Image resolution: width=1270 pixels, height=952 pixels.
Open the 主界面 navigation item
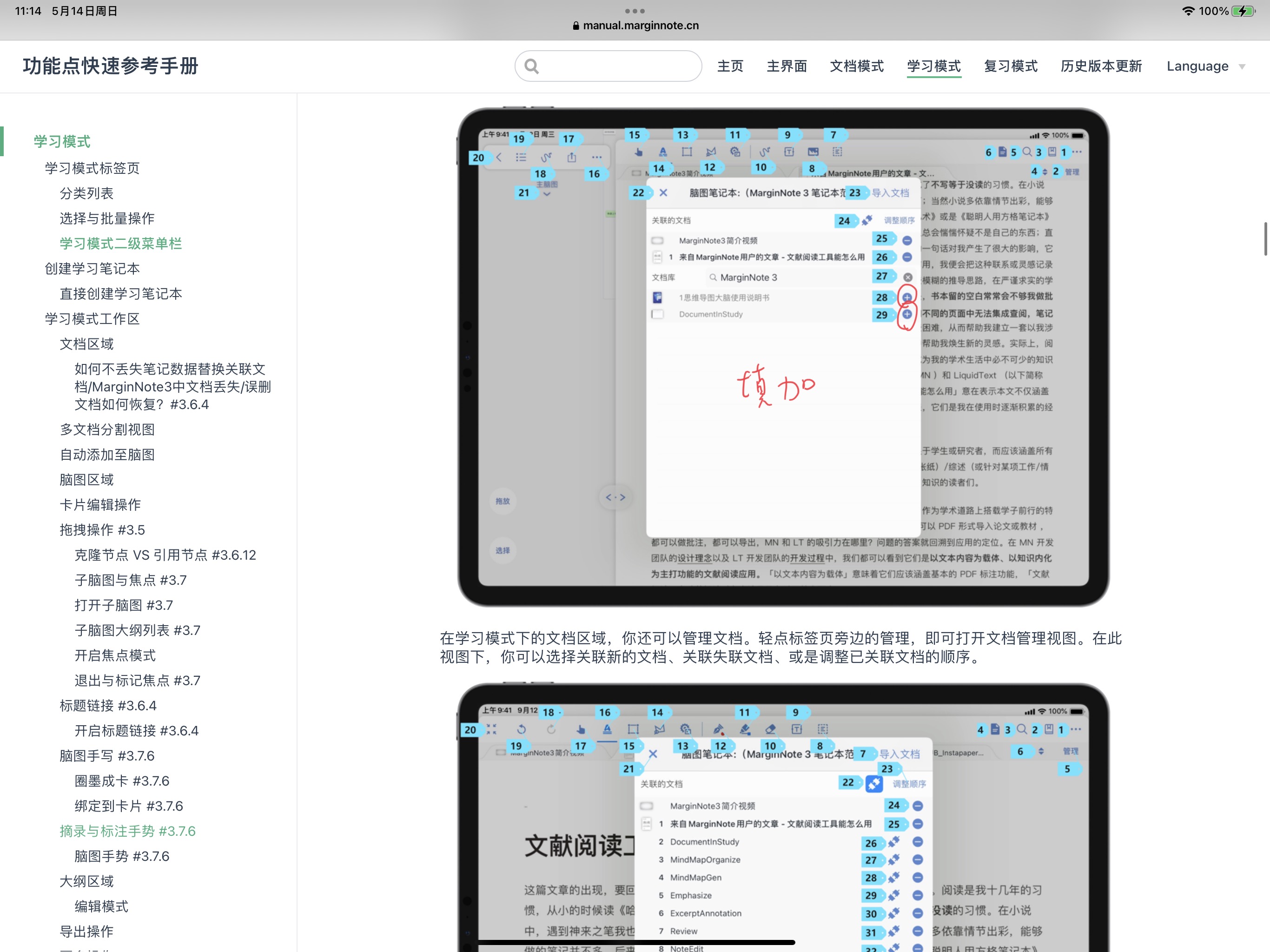pyautogui.click(x=787, y=66)
